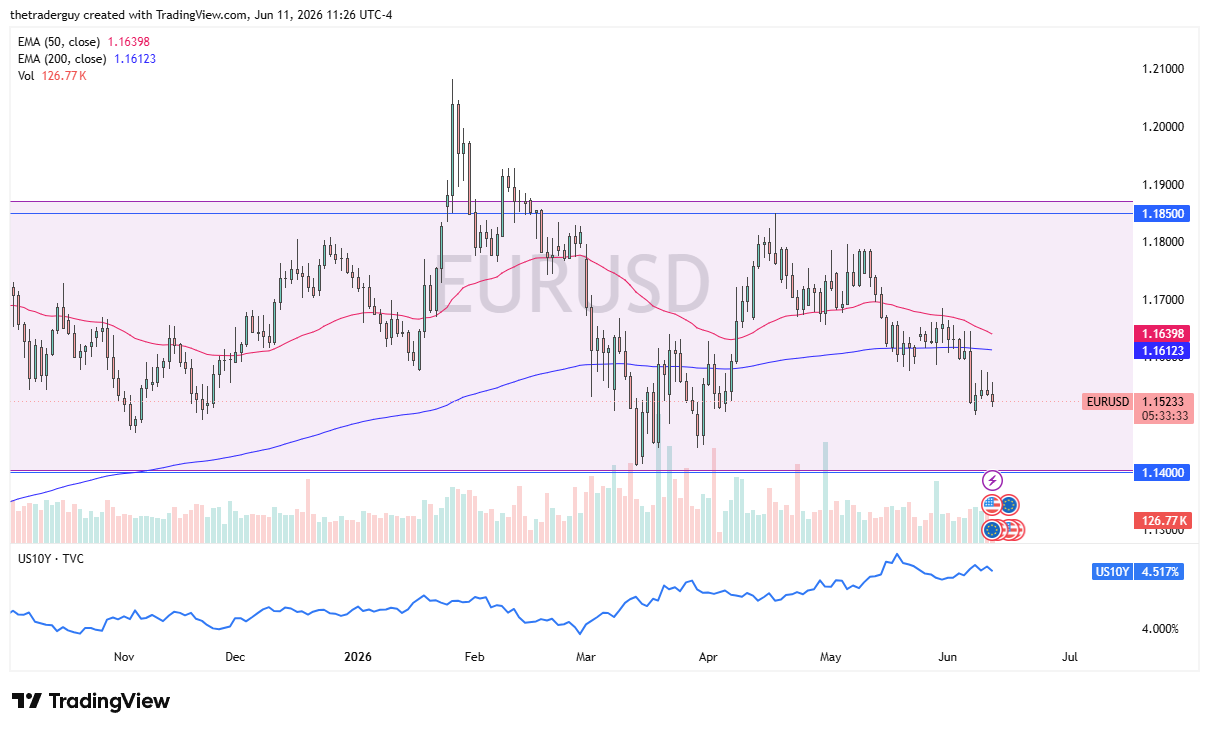1209x731 pixels.
Task: Click the May label on the time axis
Action: tap(830, 657)
